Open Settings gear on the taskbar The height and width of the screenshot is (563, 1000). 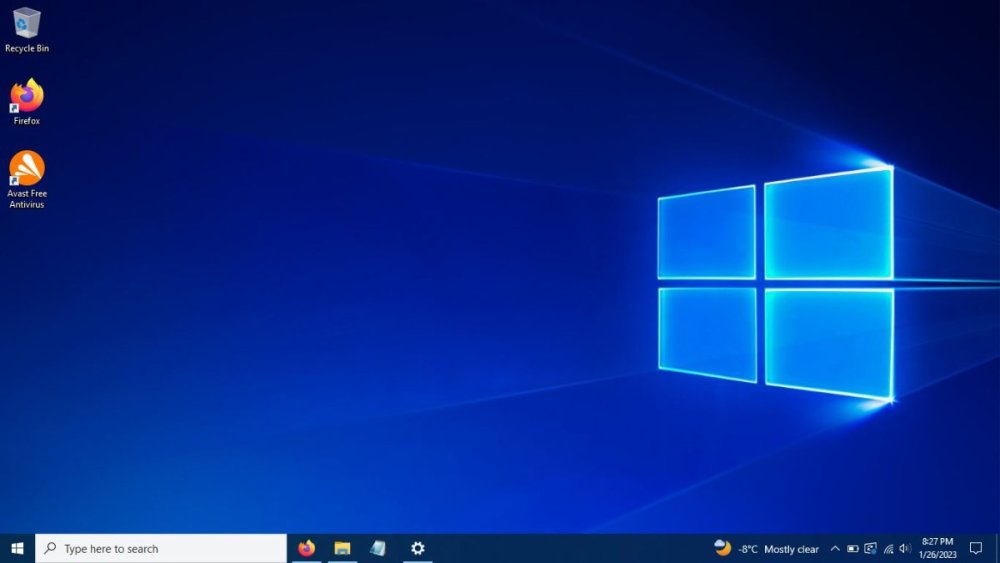tap(418, 548)
